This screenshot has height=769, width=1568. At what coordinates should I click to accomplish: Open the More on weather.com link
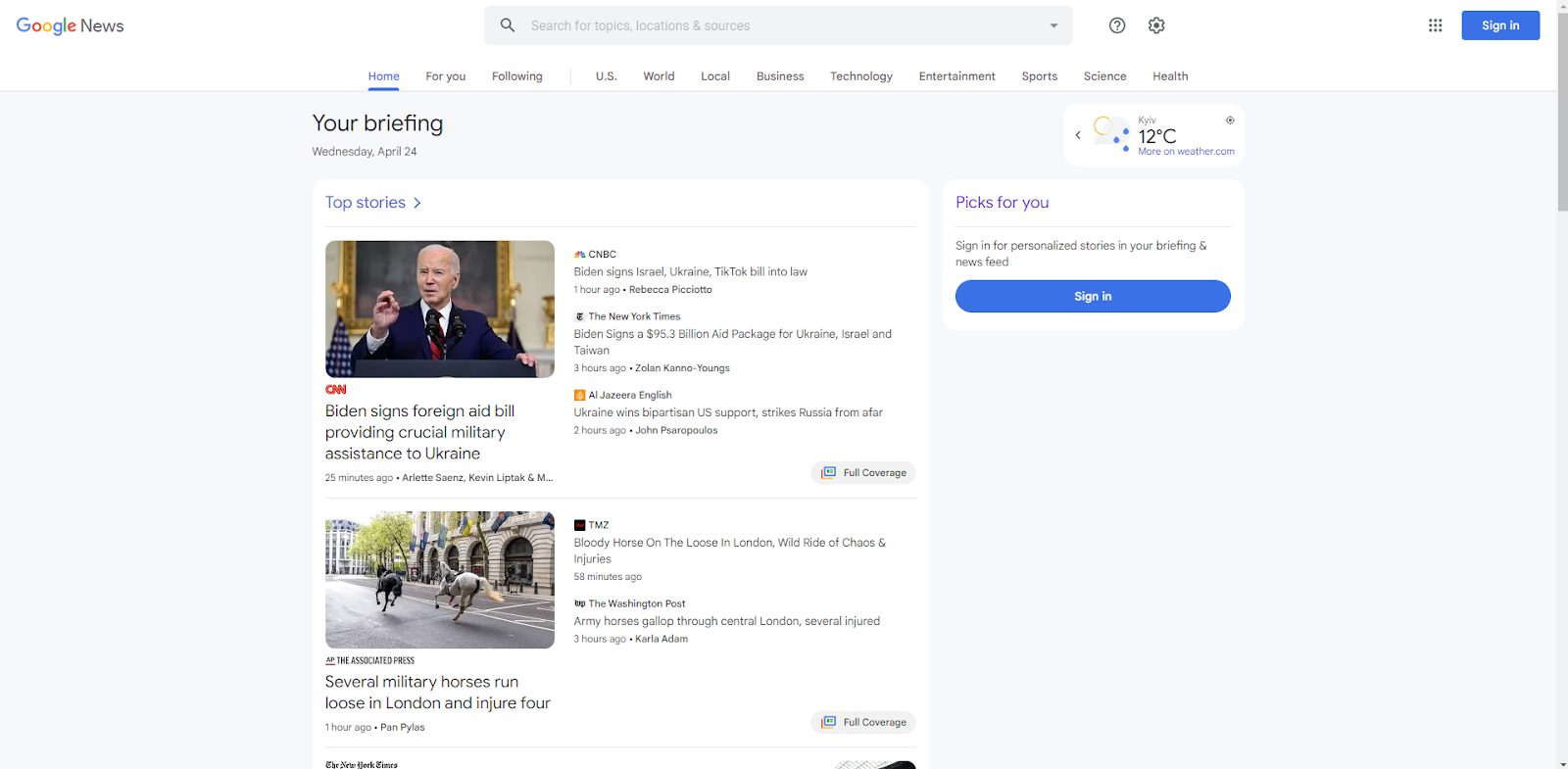click(1186, 152)
